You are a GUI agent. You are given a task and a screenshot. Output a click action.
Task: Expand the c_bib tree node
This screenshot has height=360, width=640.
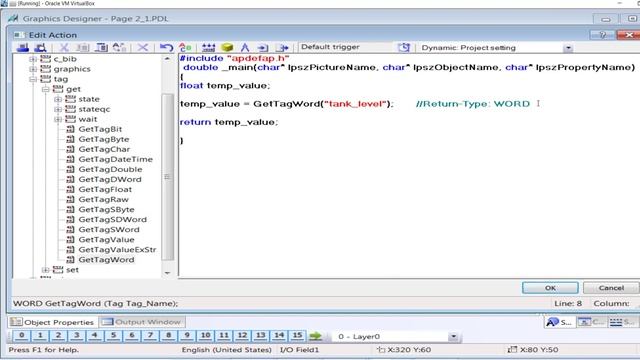point(33,59)
